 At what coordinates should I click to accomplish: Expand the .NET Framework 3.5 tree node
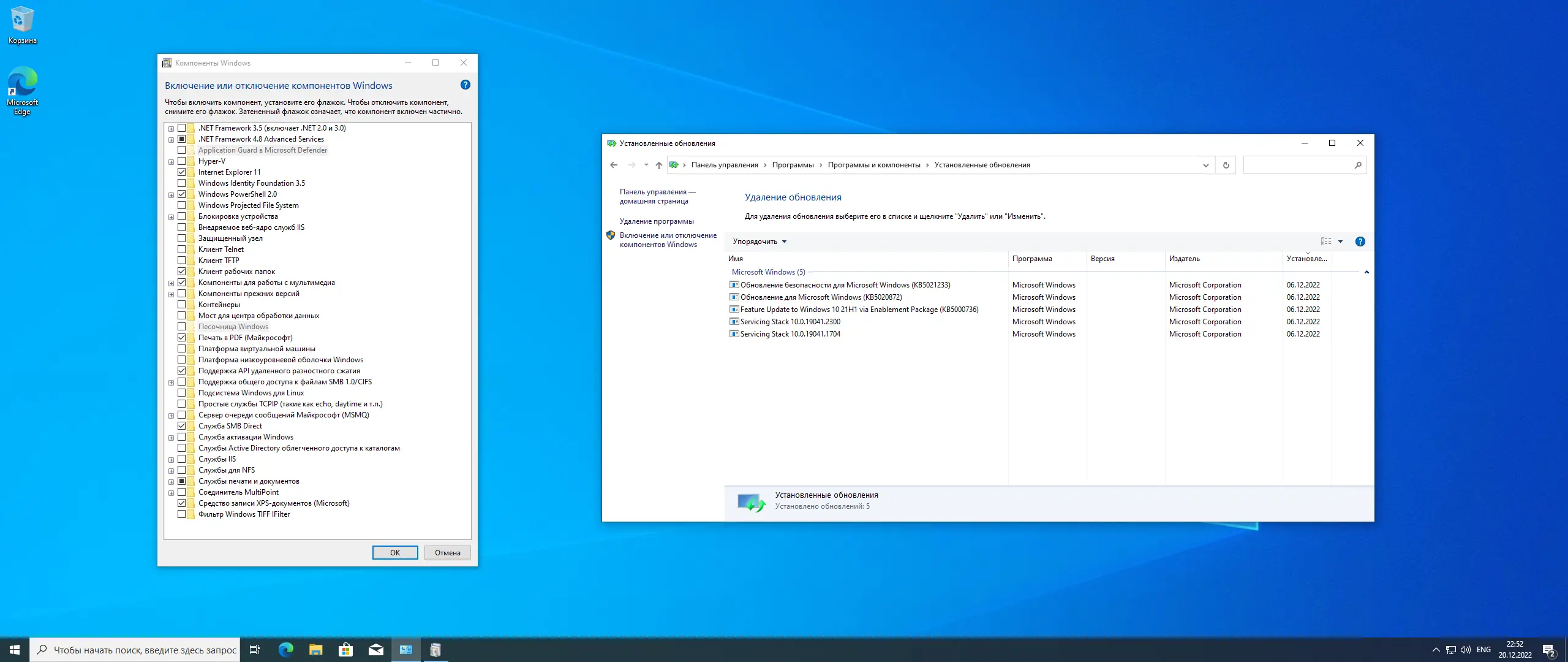coord(171,129)
